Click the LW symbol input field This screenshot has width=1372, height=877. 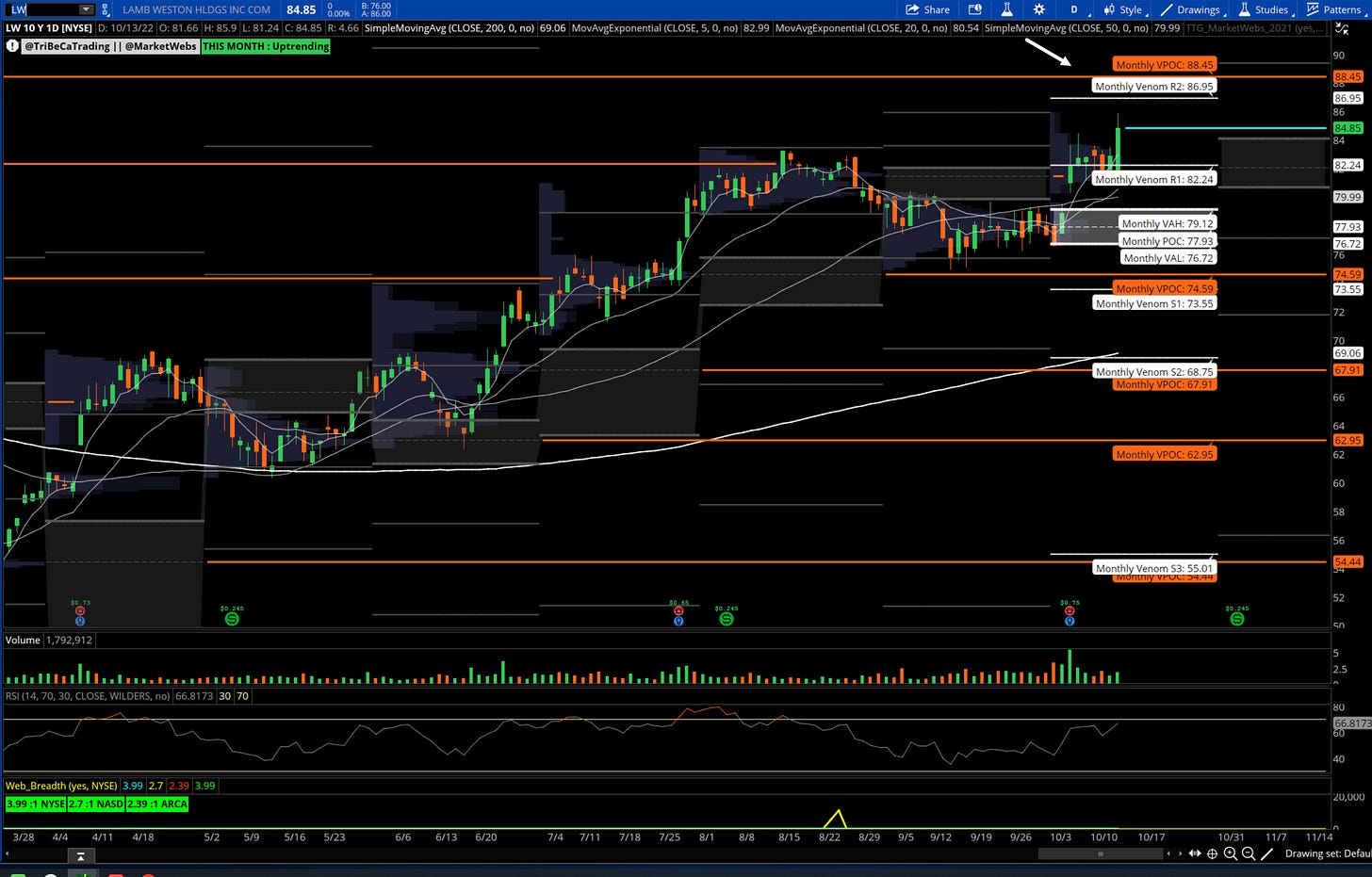point(41,9)
